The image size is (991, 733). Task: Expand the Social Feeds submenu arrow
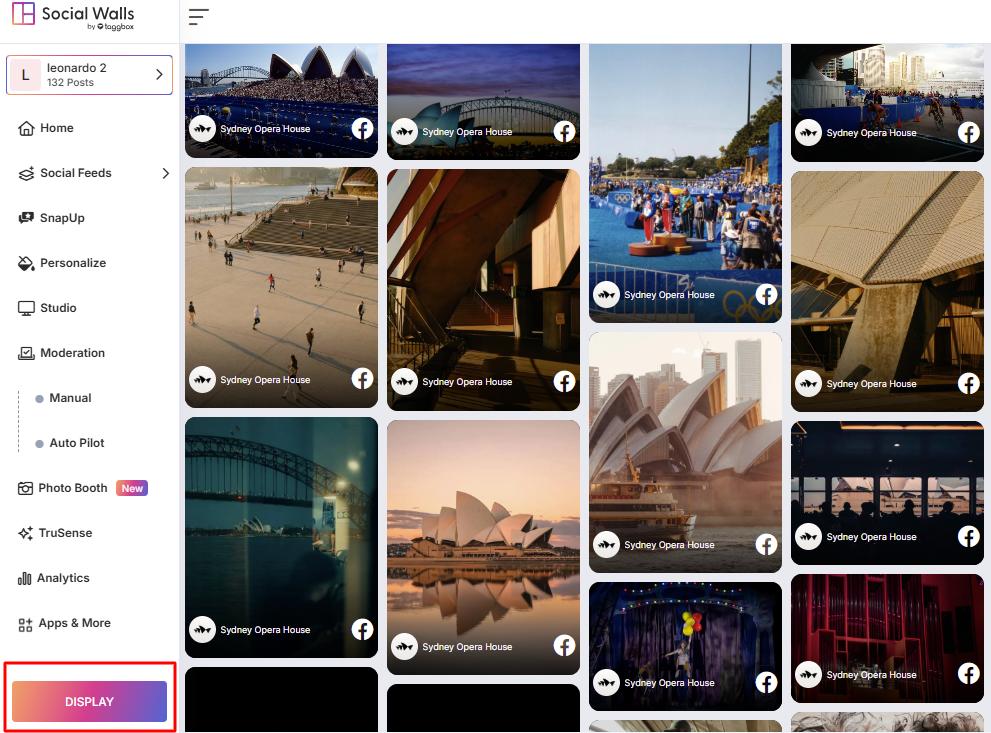[x=165, y=173]
